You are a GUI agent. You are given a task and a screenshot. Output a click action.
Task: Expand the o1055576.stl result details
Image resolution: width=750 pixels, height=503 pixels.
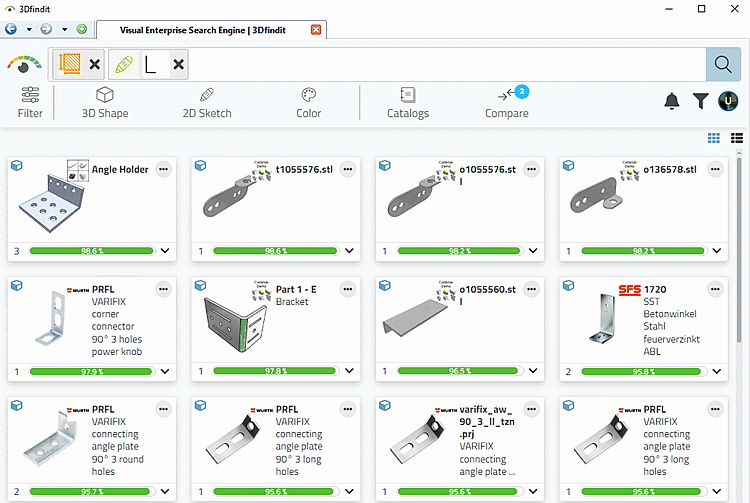point(533,251)
